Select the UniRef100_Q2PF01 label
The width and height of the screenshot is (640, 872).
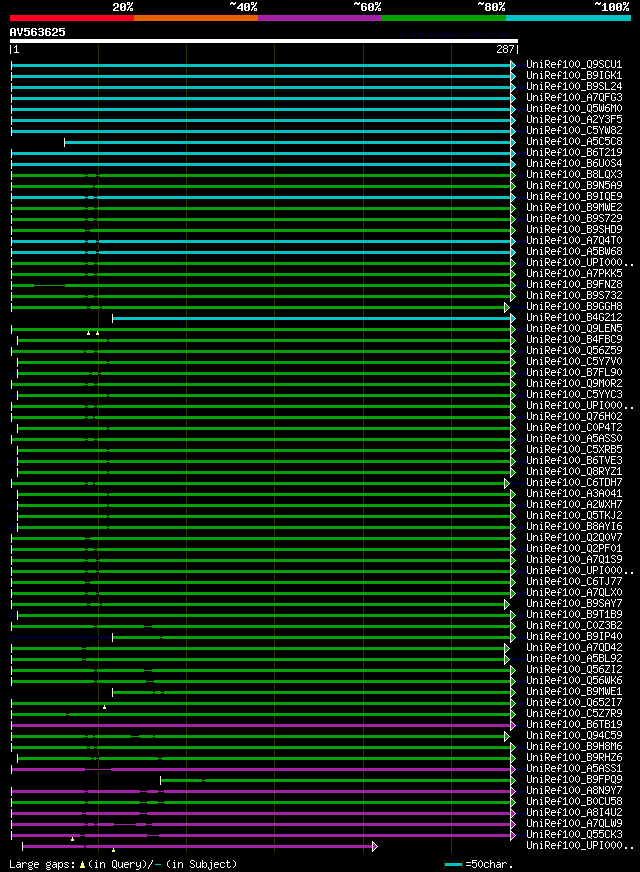point(574,549)
